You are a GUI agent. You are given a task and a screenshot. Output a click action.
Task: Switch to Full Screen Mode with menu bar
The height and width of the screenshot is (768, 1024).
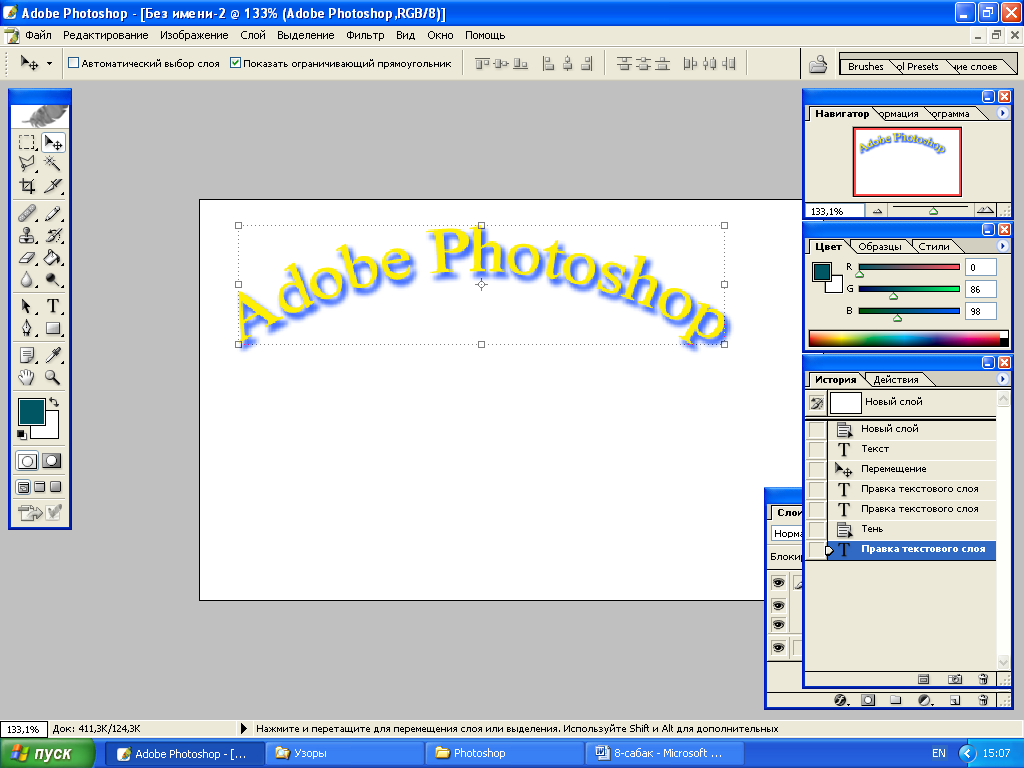(40, 487)
